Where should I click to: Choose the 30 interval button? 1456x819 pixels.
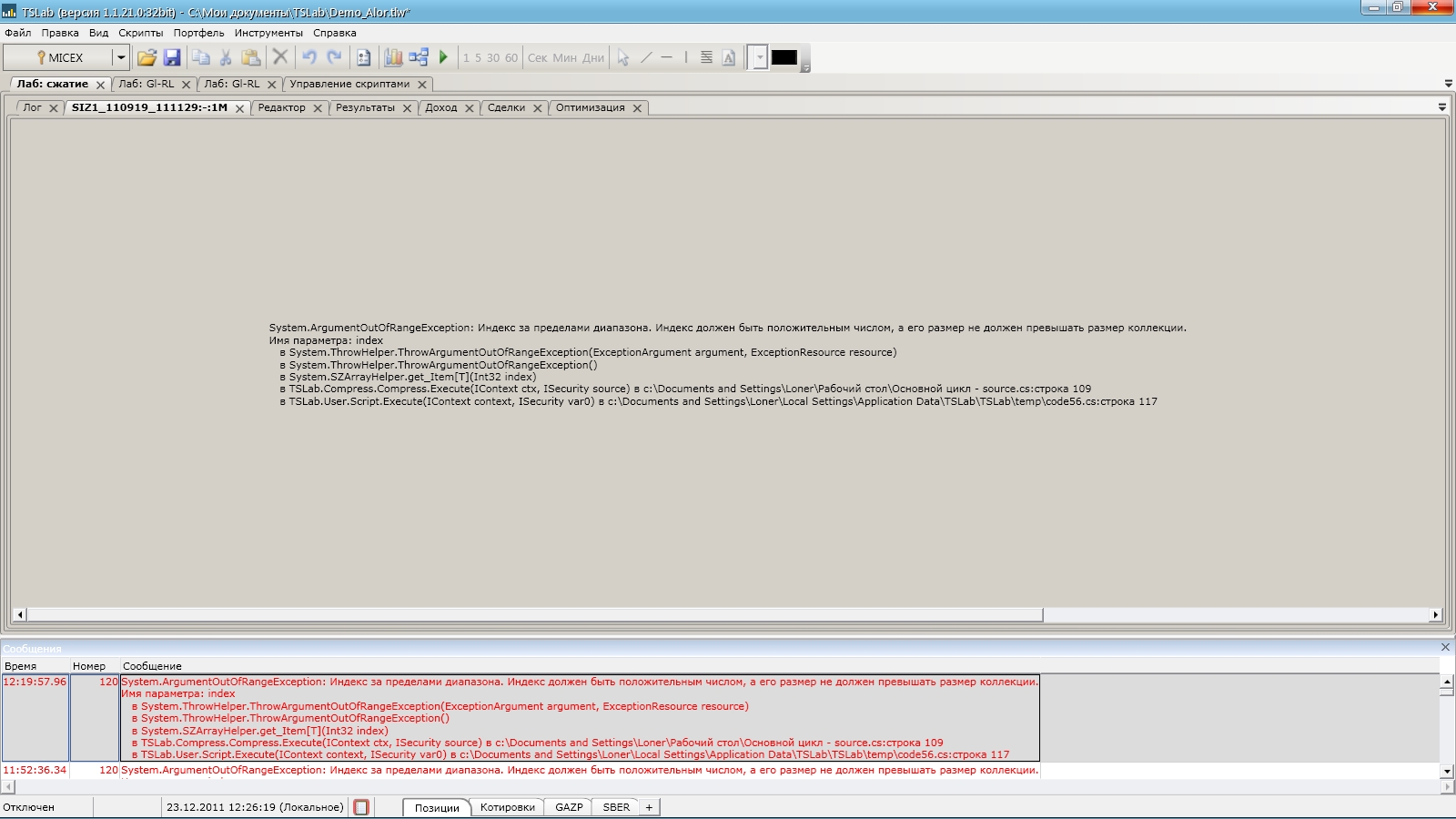coord(493,57)
